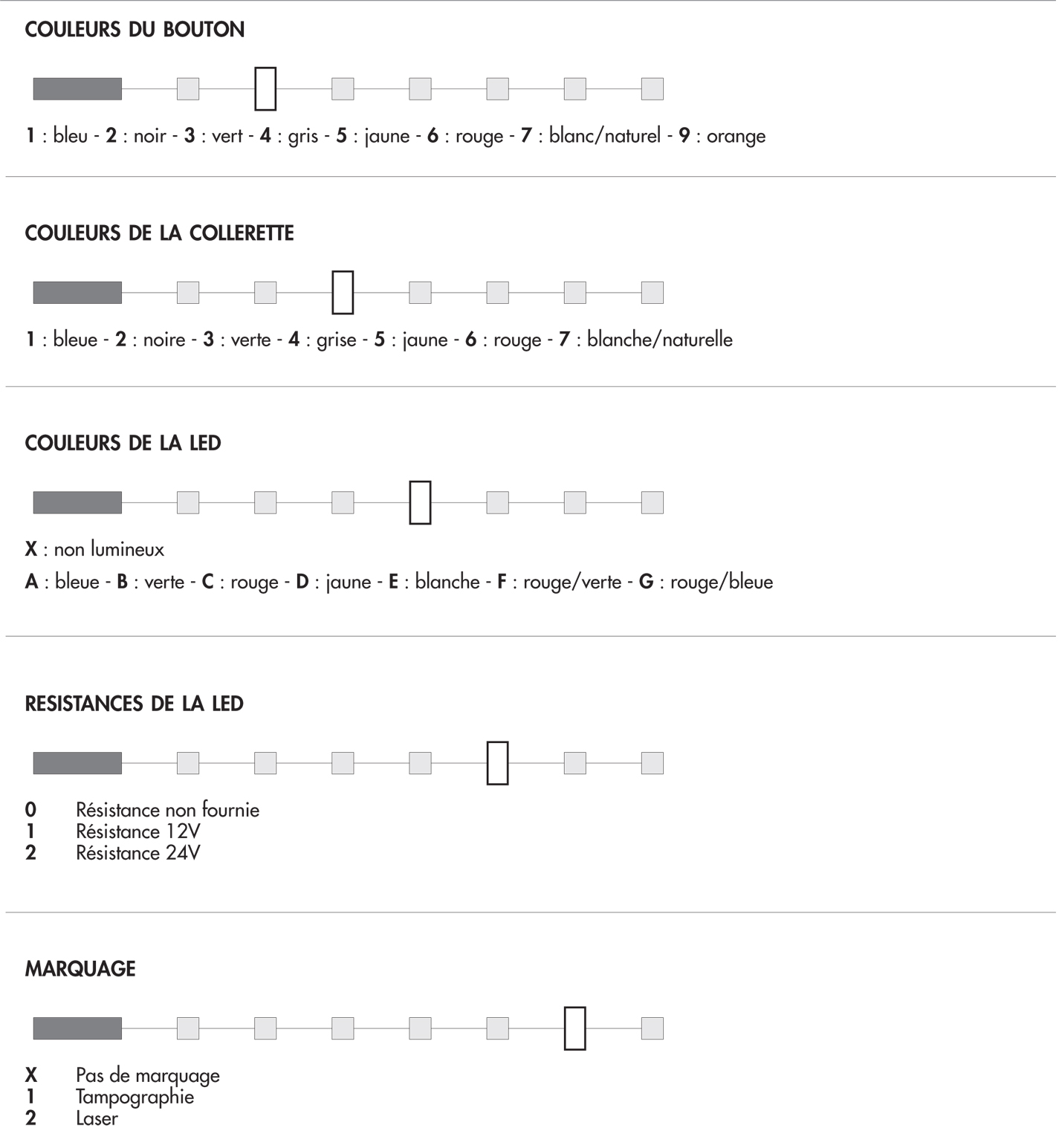
Task: Click the 'MARQUAGE' section heading
Action: click(80, 969)
